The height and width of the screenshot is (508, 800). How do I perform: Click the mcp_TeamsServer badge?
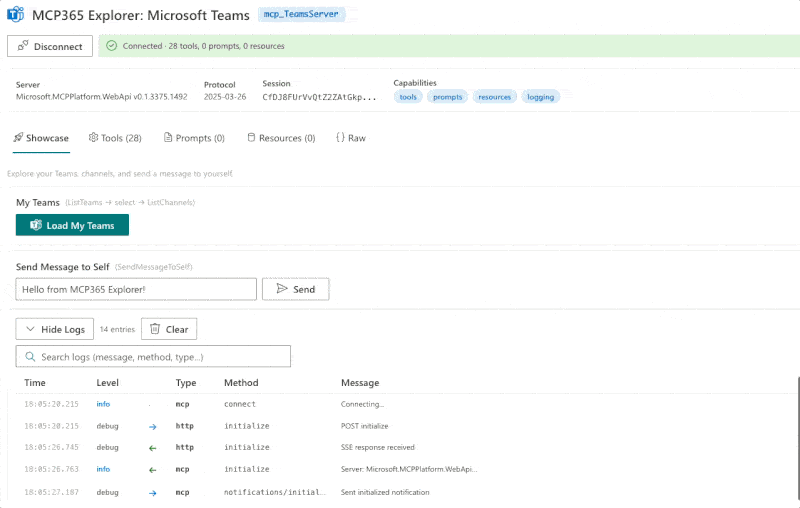(301, 14)
